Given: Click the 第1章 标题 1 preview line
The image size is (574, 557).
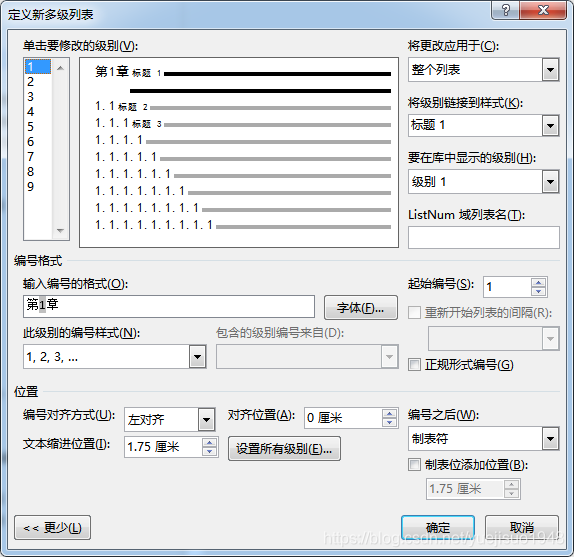Looking at the screenshot, I should click(243, 72).
